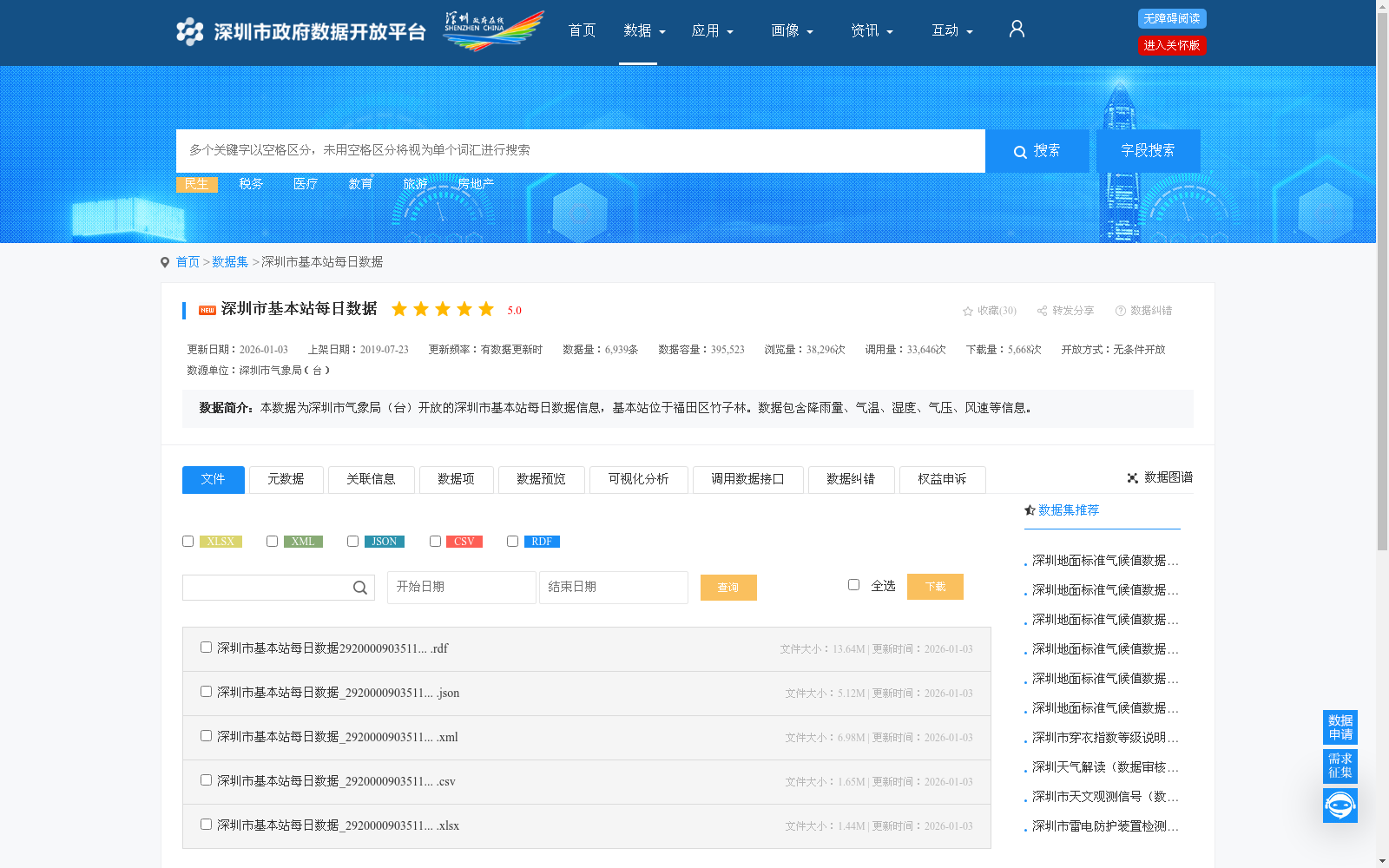
Task: Click the location pin breadcrumb icon
Action: click(165, 262)
